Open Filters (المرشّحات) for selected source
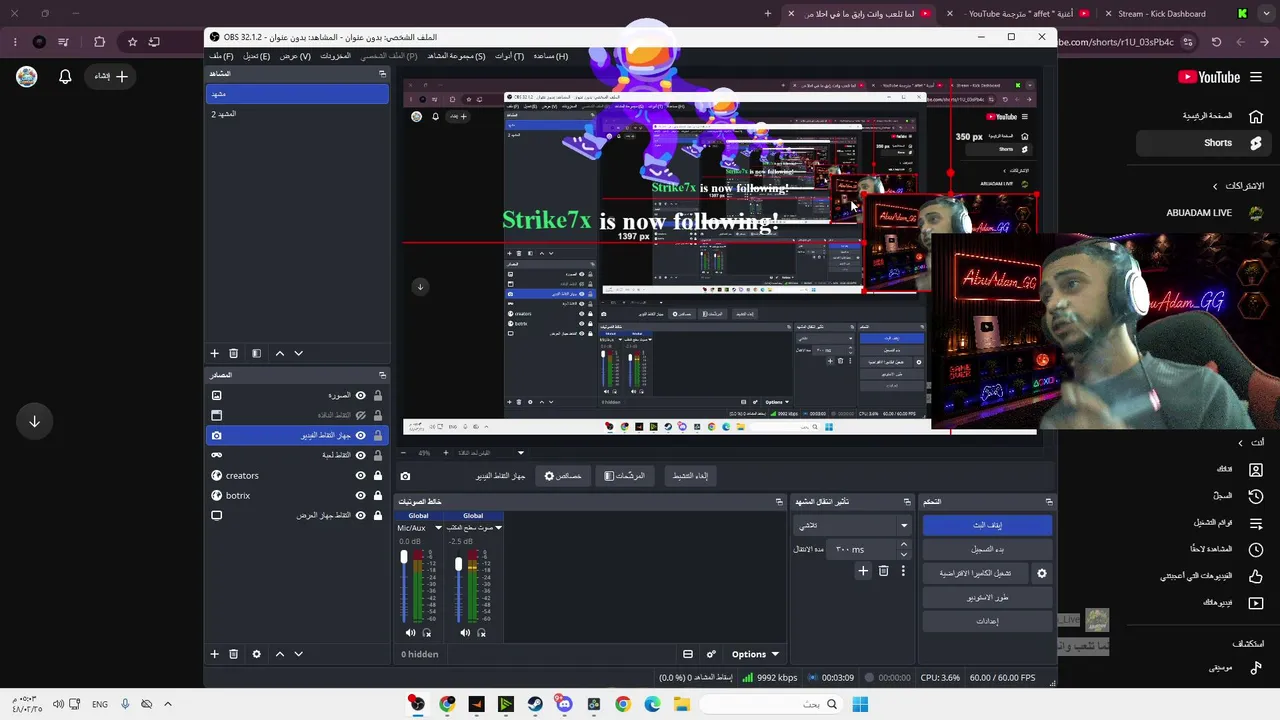Viewport: 1280px width, 720px height. (625, 476)
